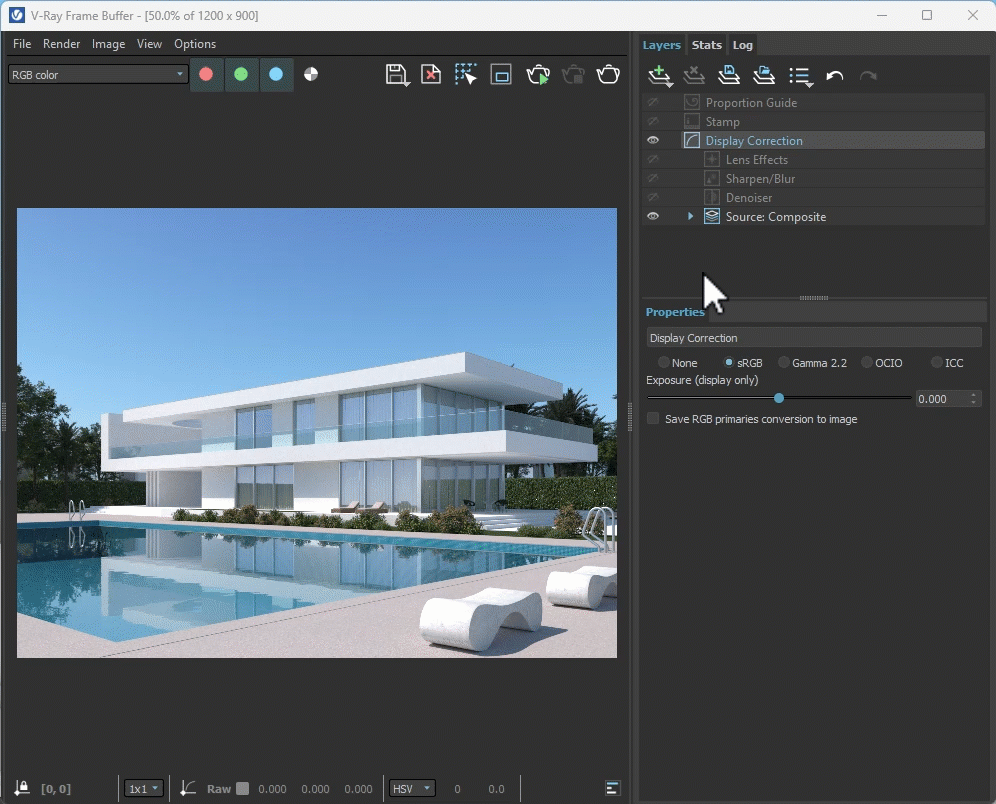Click the Display Correction layer icon
This screenshot has width=996, height=804.
pyautogui.click(x=692, y=140)
